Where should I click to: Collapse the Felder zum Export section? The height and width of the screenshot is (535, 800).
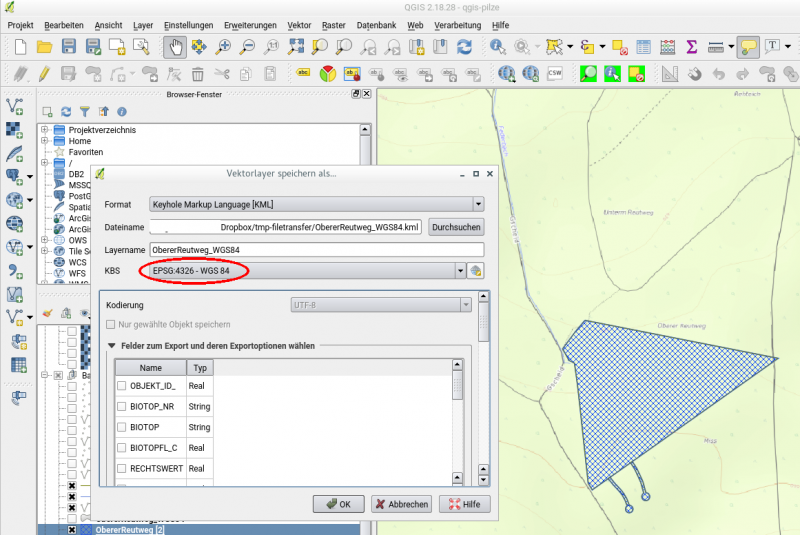pyautogui.click(x=111, y=346)
